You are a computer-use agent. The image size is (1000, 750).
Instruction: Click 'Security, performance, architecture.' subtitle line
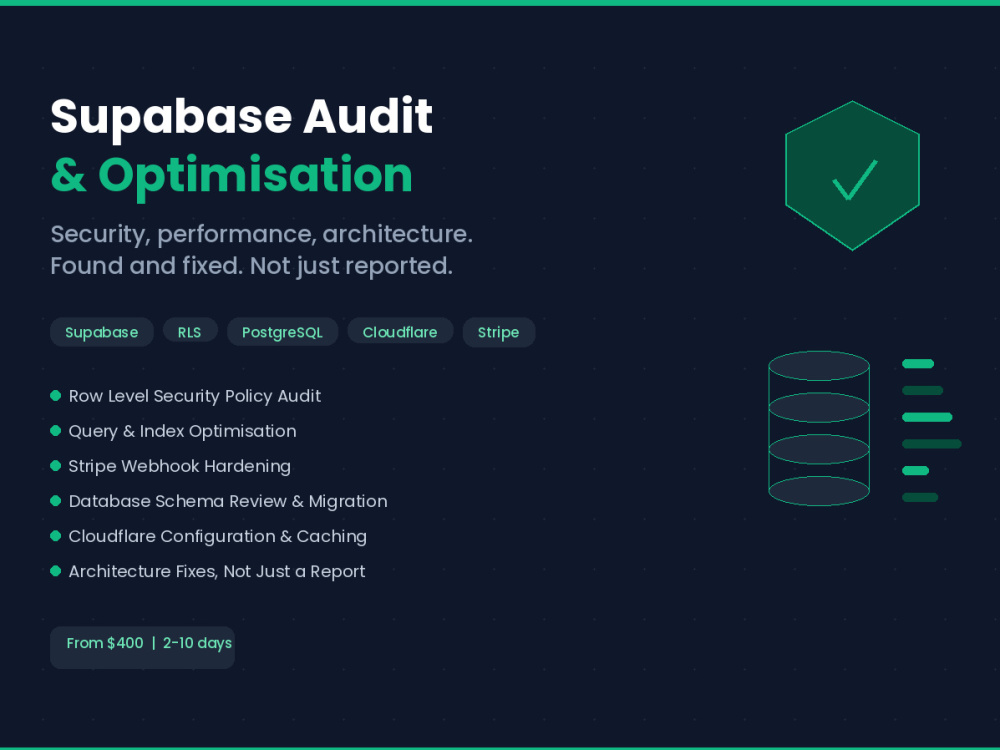coord(261,234)
